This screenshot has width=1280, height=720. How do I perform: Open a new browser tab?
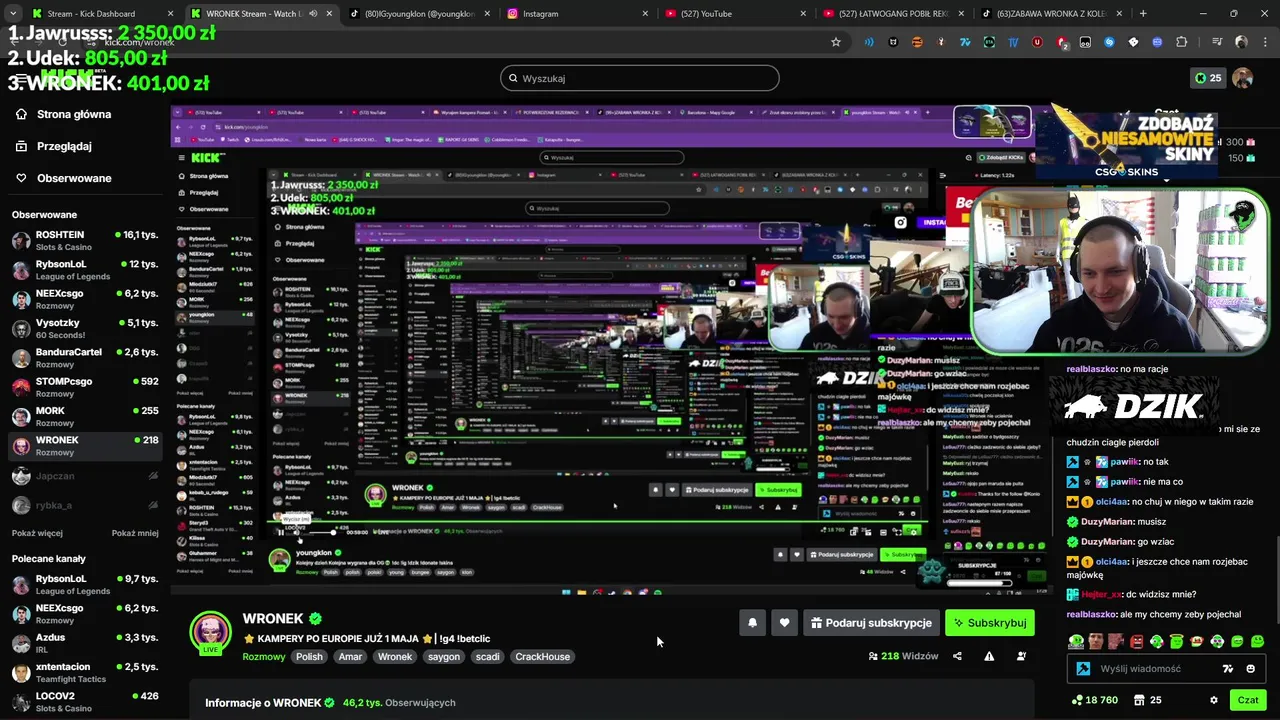point(1143,14)
